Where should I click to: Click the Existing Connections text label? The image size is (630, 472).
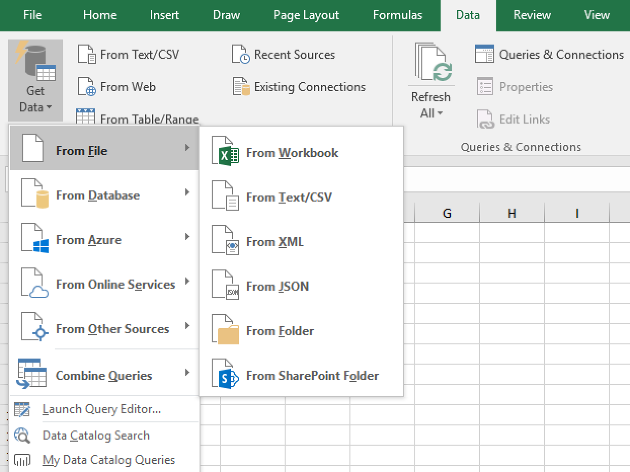310,87
